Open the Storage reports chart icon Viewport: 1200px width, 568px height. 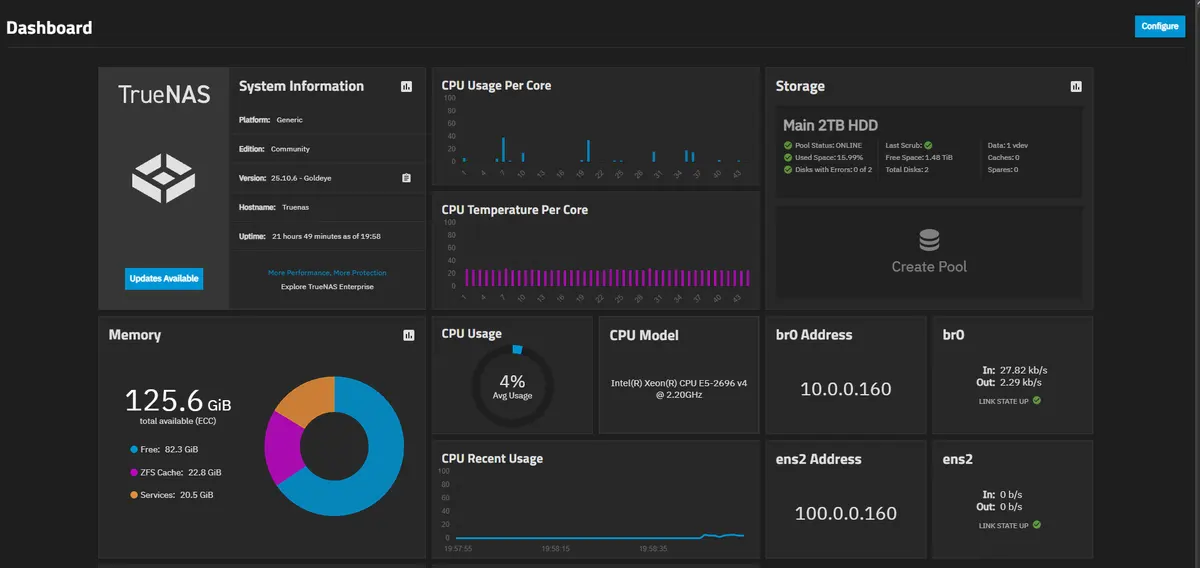click(1075, 87)
